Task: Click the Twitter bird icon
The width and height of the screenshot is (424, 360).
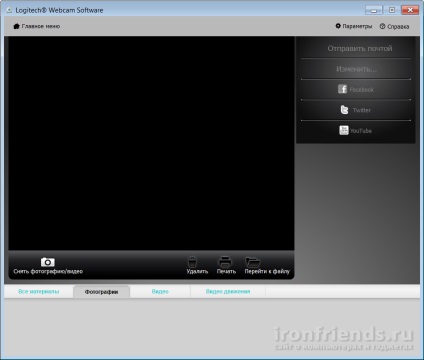Action: pos(344,110)
